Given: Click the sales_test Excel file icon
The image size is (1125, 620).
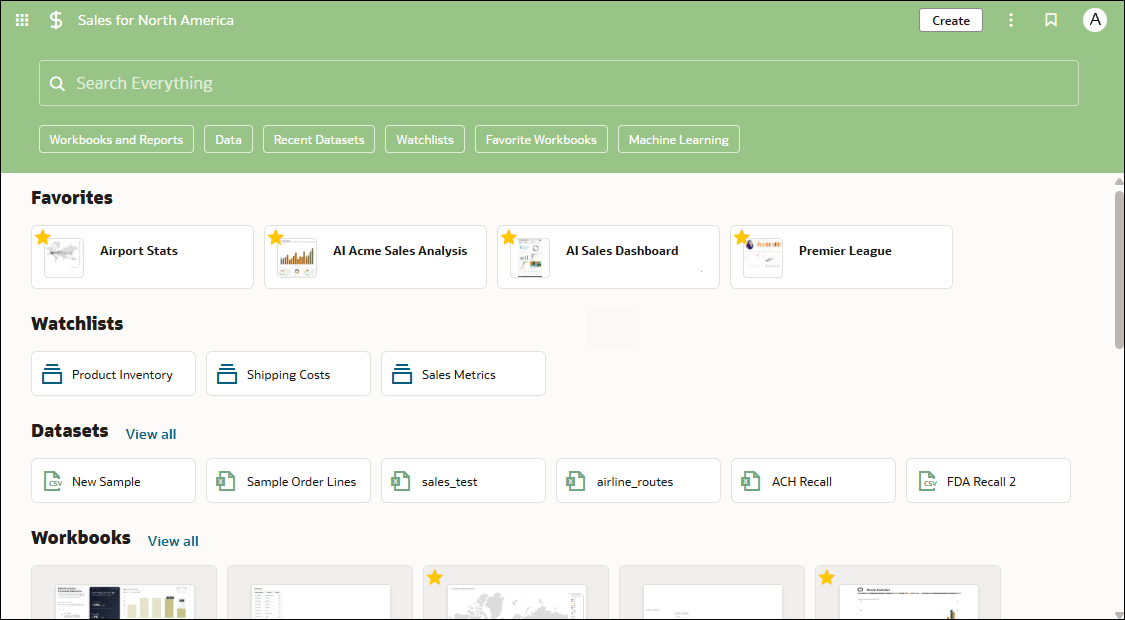Looking at the screenshot, I should [x=402, y=482].
